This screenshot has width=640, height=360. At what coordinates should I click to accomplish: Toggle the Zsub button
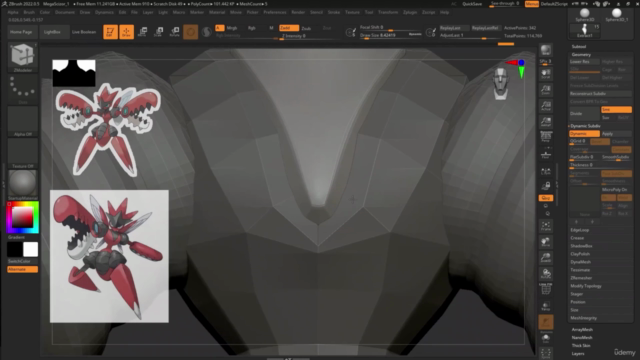point(306,28)
